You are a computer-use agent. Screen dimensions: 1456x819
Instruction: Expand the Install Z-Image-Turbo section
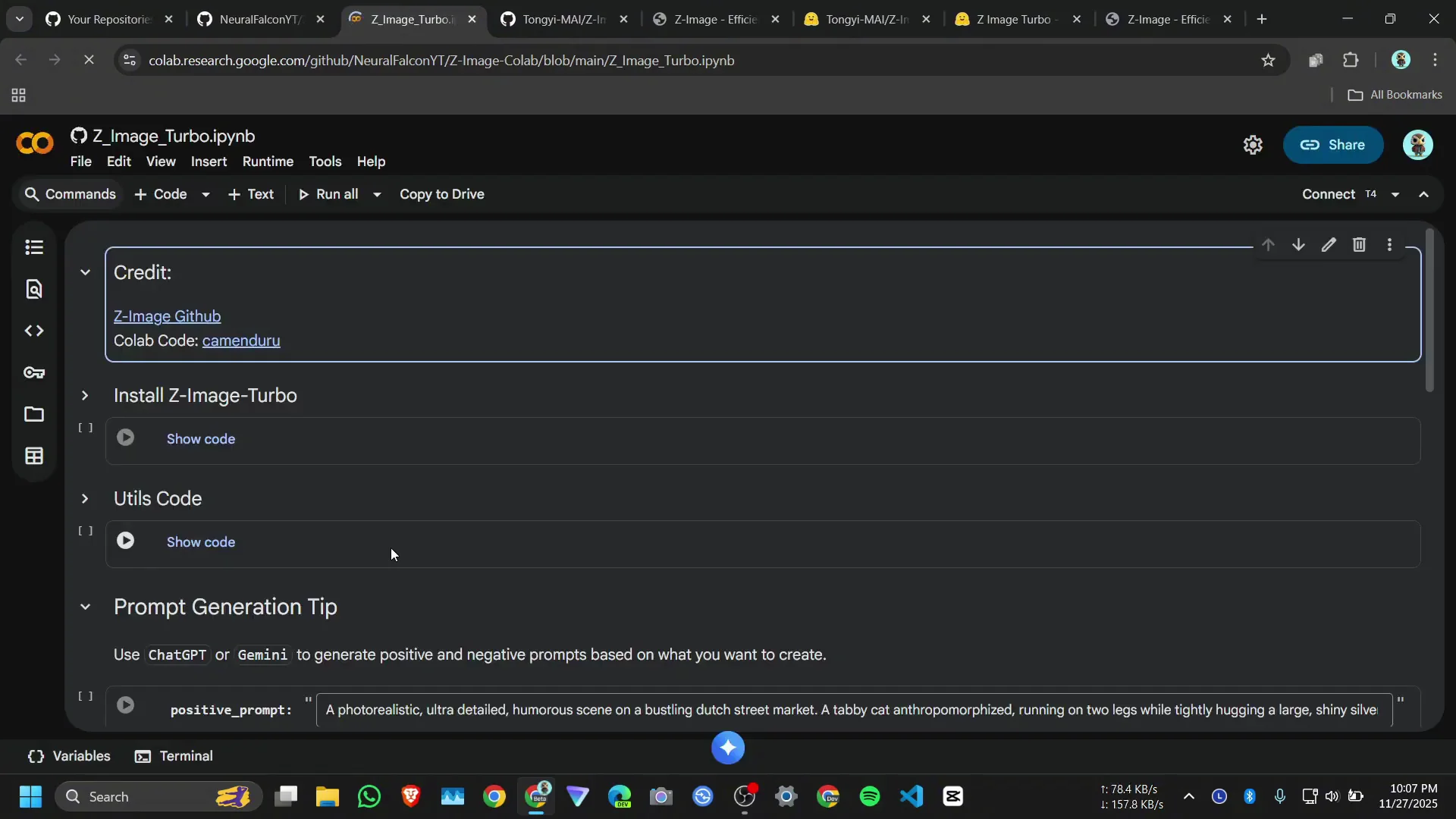pyautogui.click(x=85, y=394)
